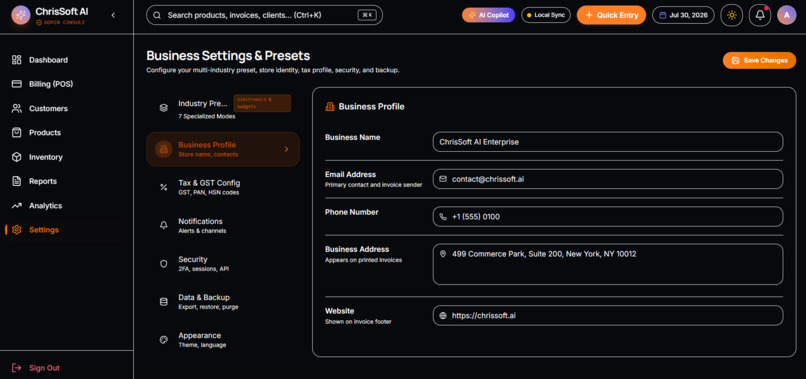Click the Quick Entry button
The width and height of the screenshot is (806, 379).
coord(611,15)
